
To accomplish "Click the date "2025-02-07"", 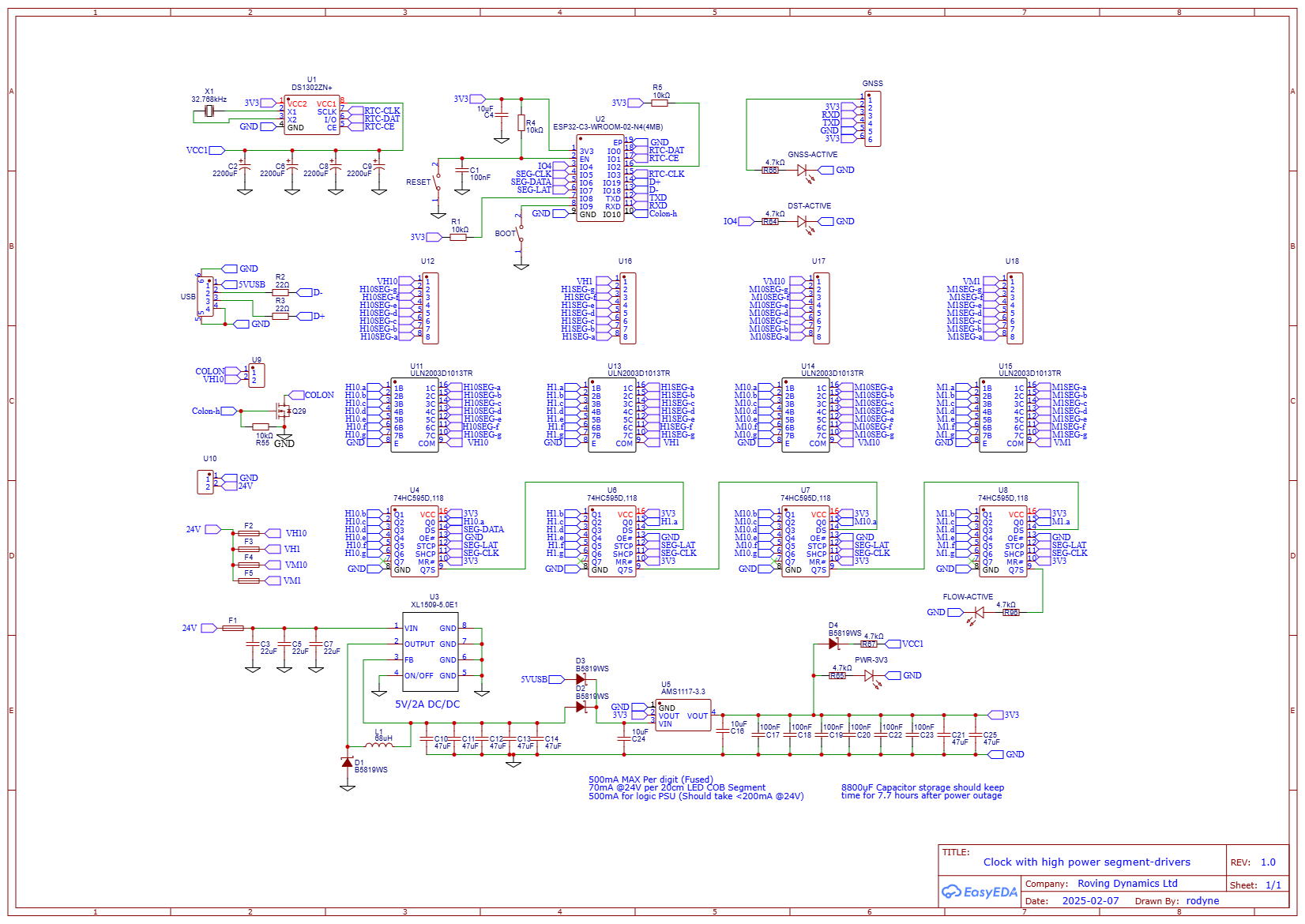I will [1091, 901].
